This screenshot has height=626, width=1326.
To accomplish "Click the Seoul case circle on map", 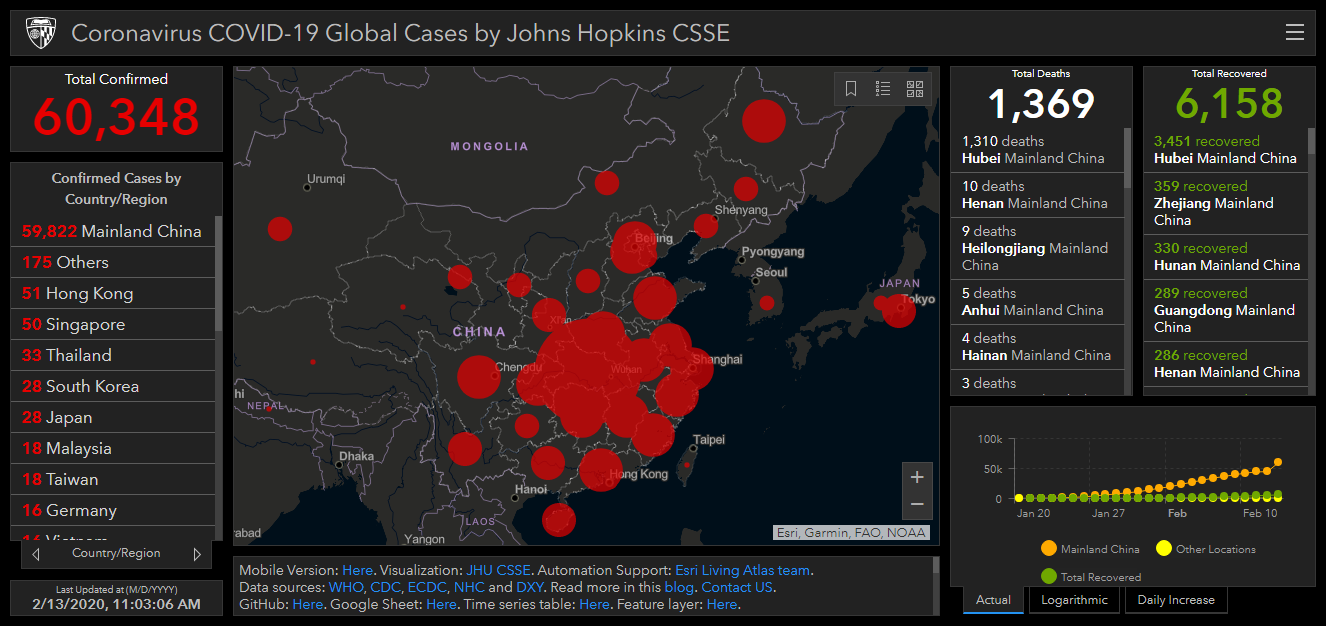I will 766,303.
